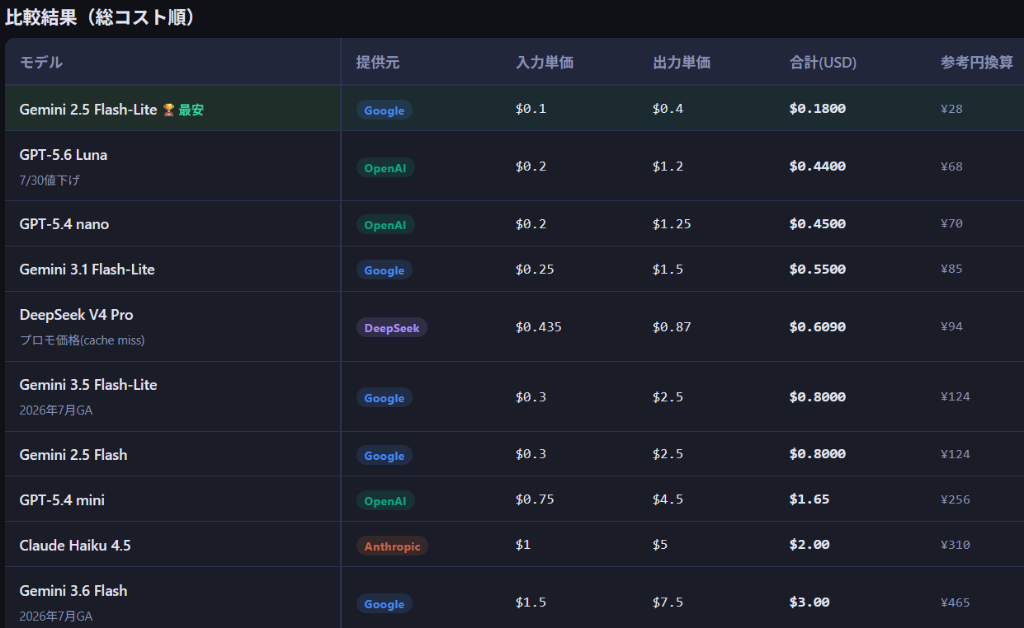The height and width of the screenshot is (628, 1024).
Task: Click the 出力単価 column header
Action: tap(681, 62)
